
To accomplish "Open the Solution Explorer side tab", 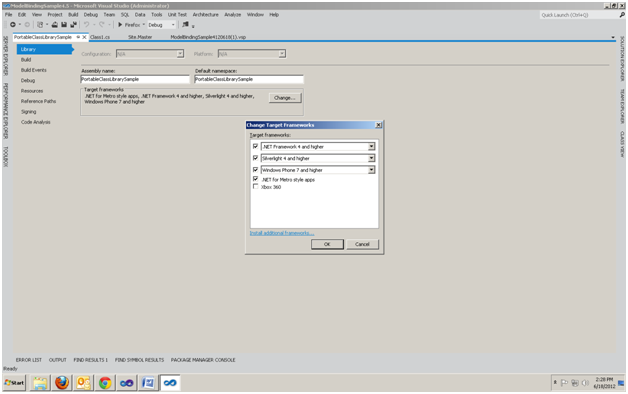I will [622, 58].
